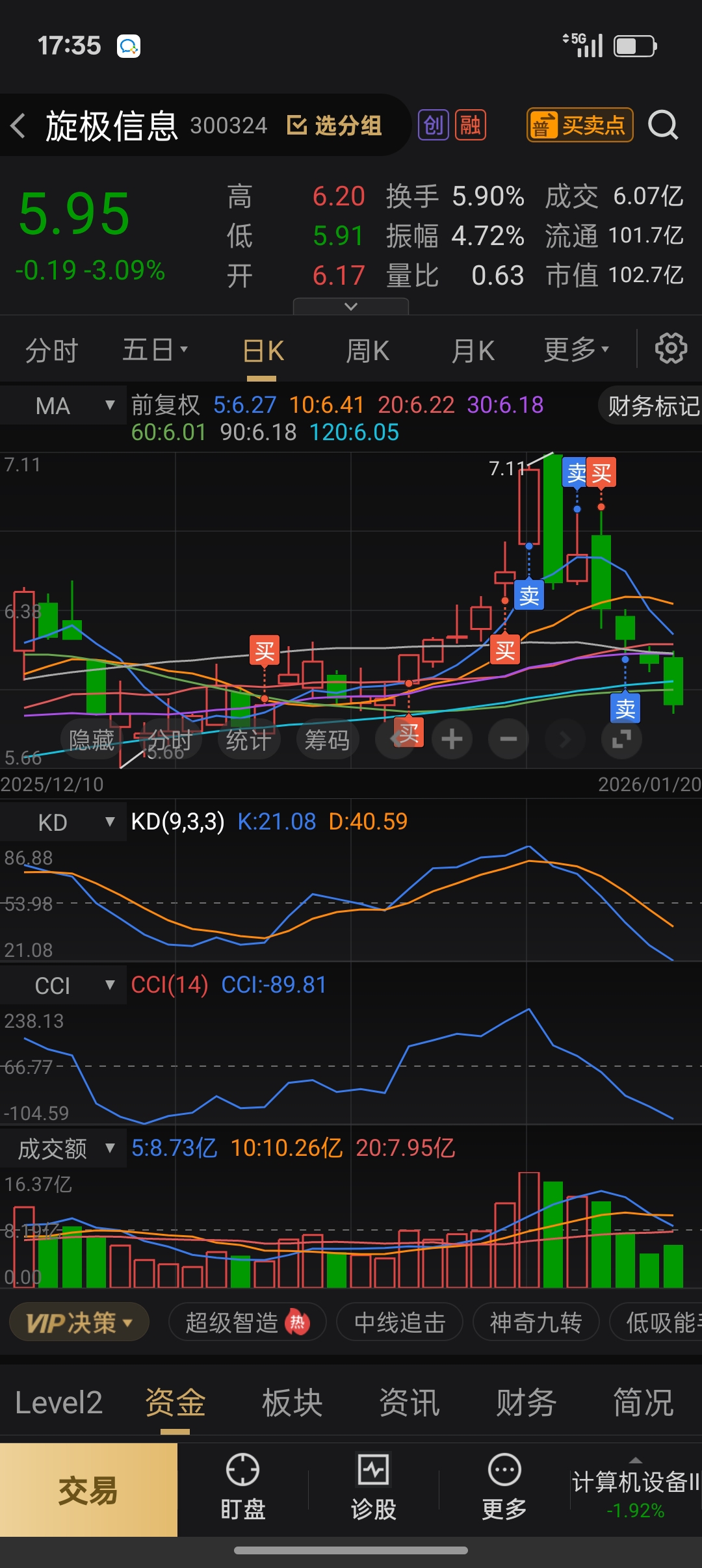
Task: Select the 月K tab
Action: click(x=473, y=351)
